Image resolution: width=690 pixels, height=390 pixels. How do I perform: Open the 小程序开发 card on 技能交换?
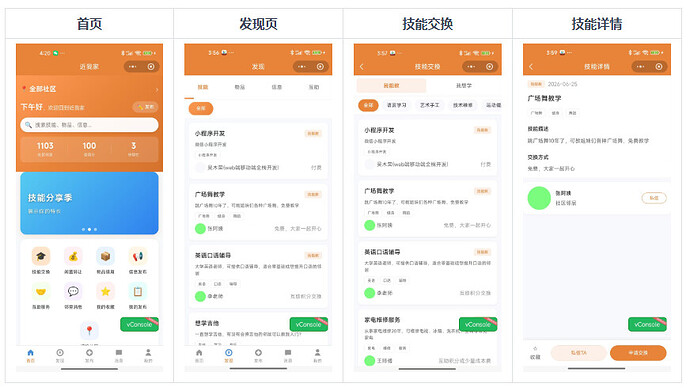428,147
